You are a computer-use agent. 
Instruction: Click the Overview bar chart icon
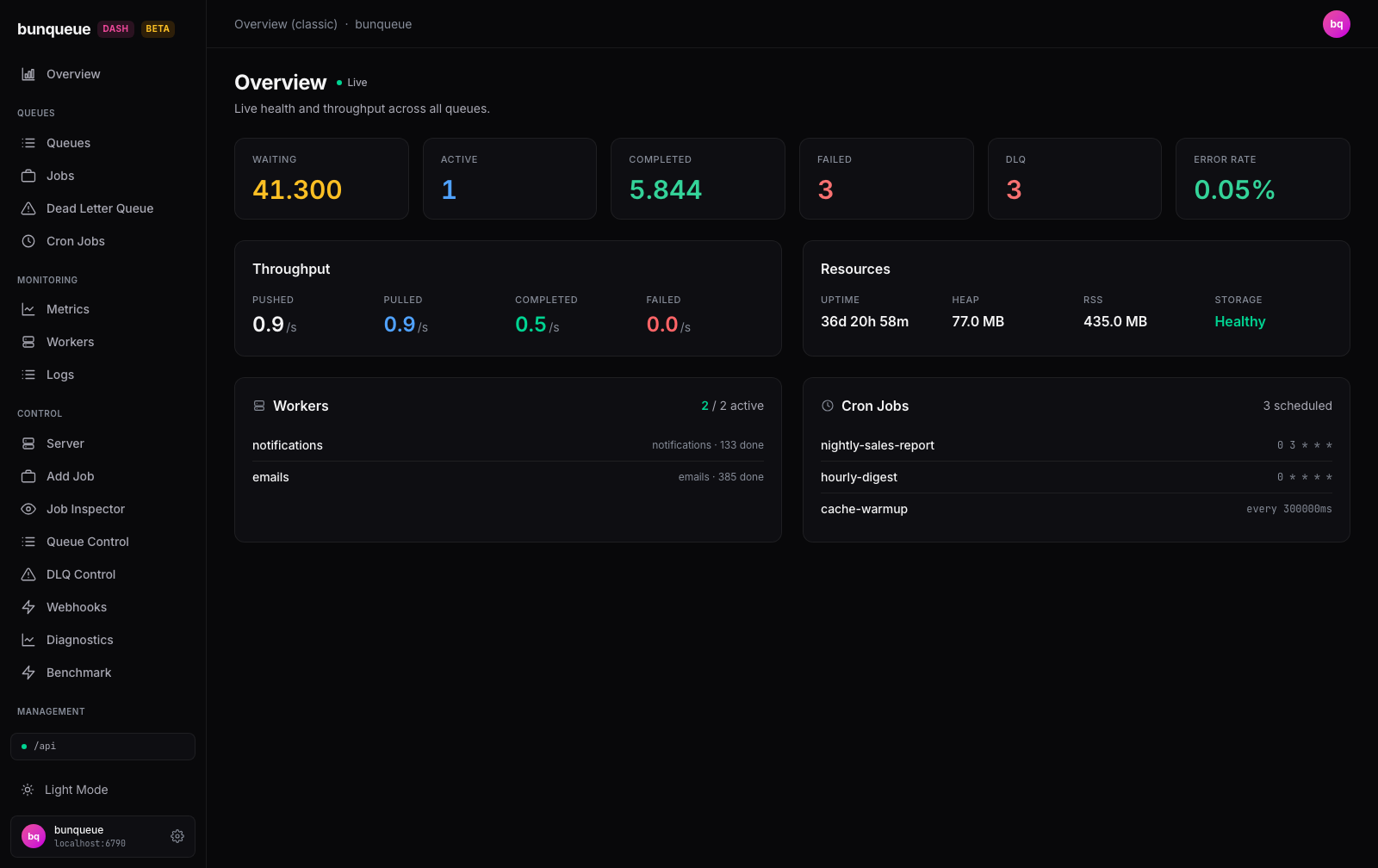click(x=28, y=74)
